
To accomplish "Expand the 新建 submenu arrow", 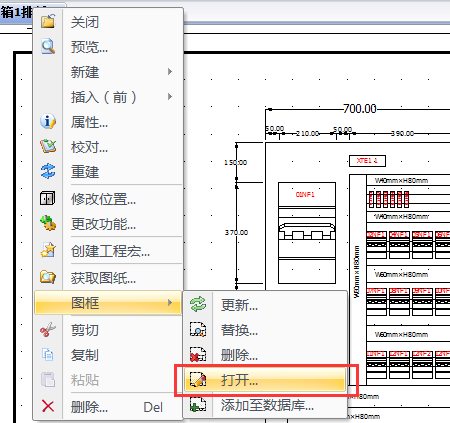I will point(170,72).
